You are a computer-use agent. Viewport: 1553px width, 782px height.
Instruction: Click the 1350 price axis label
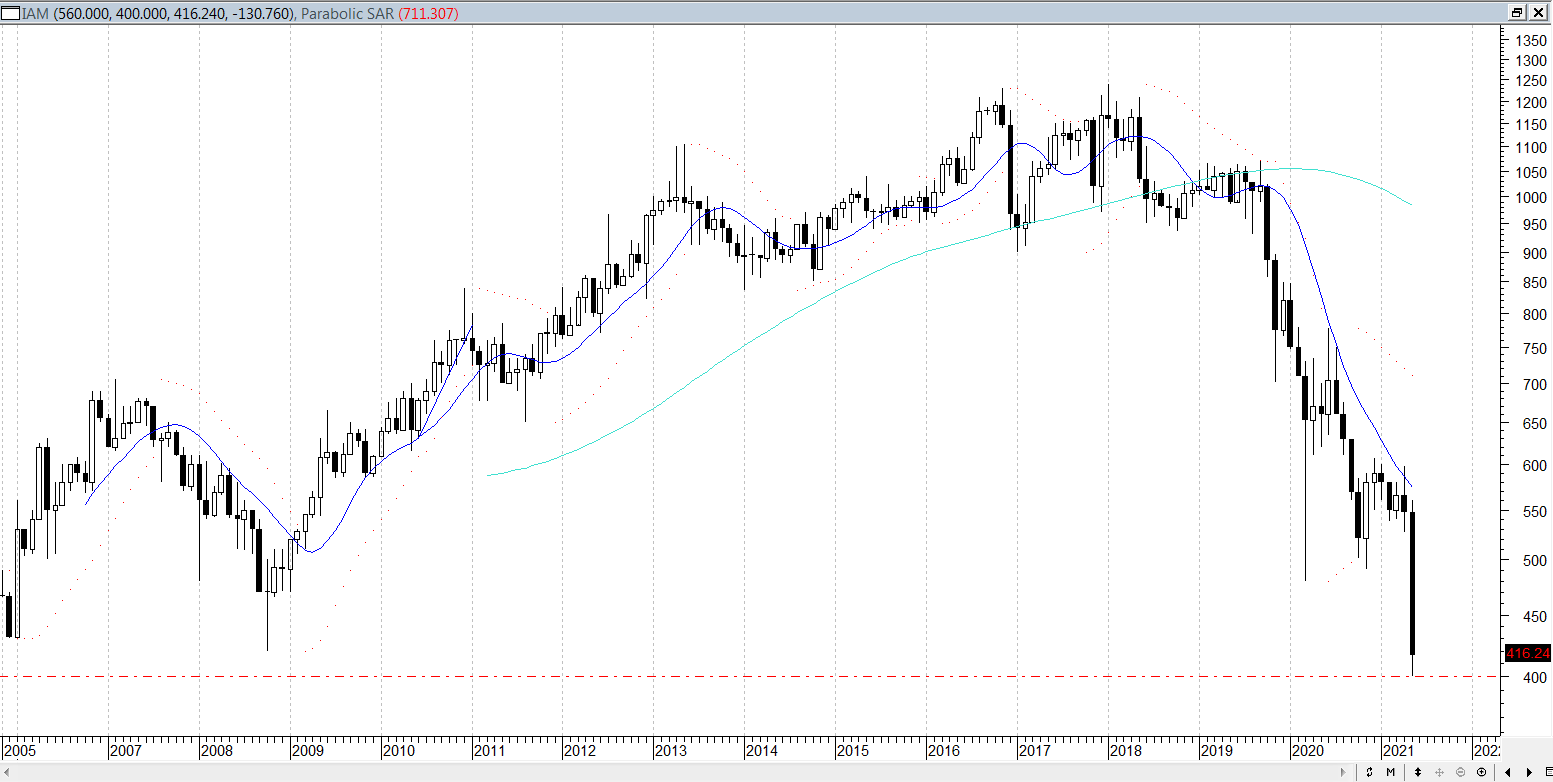tap(1532, 40)
